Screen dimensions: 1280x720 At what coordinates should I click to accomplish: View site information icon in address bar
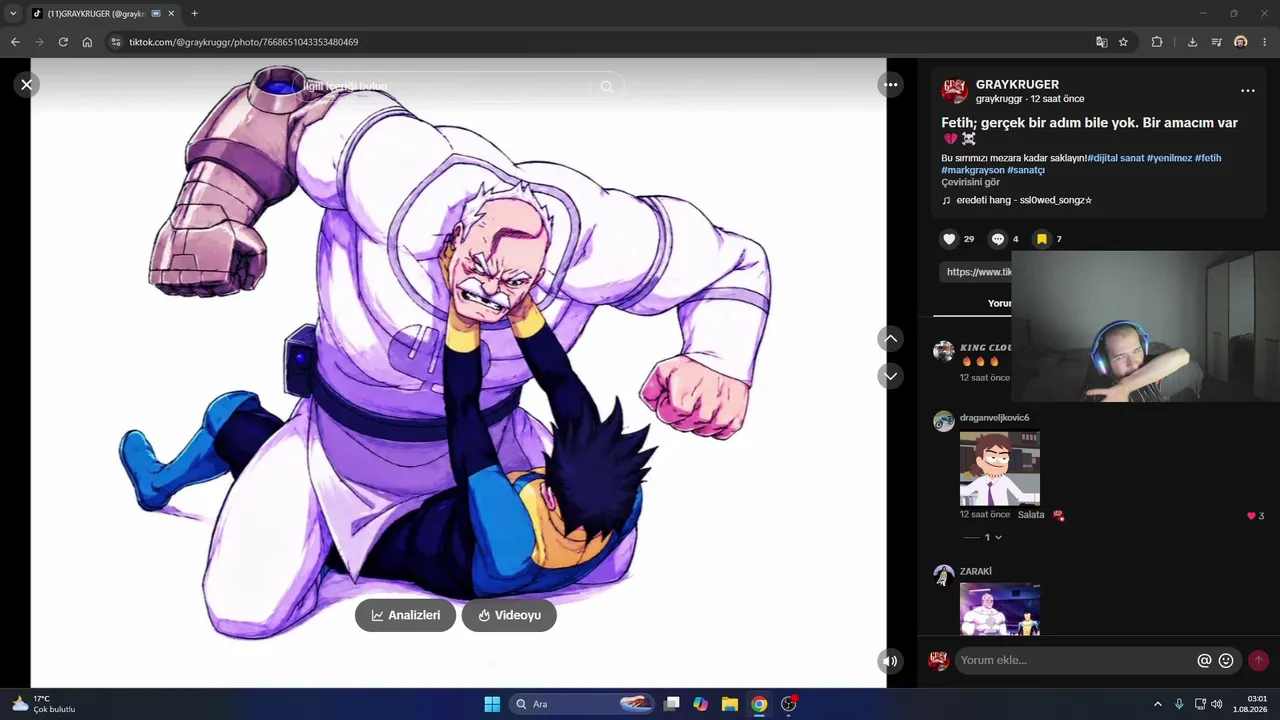click(x=116, y=42)
